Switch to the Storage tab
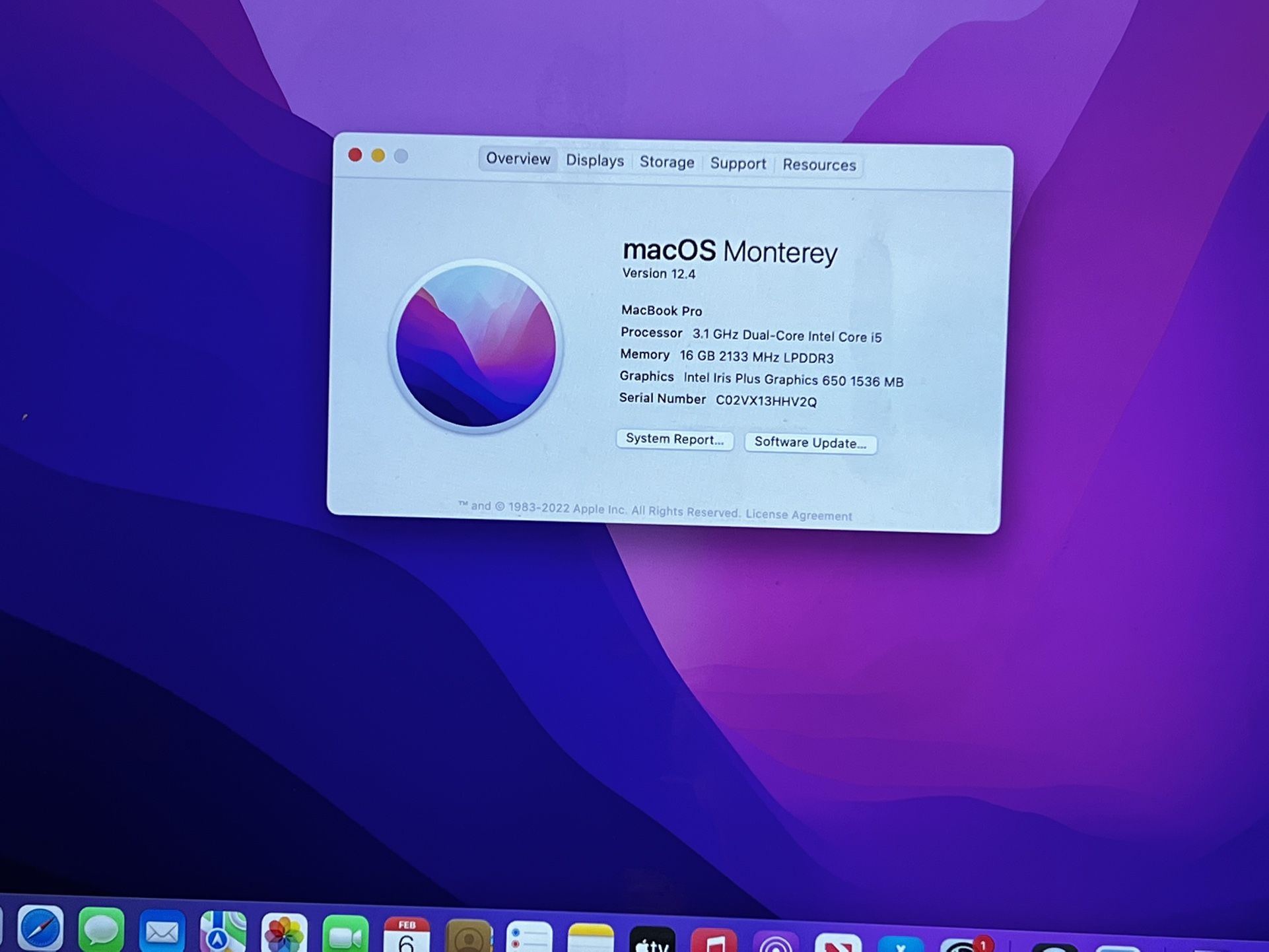1269x952 pixels. pos(667,162)
